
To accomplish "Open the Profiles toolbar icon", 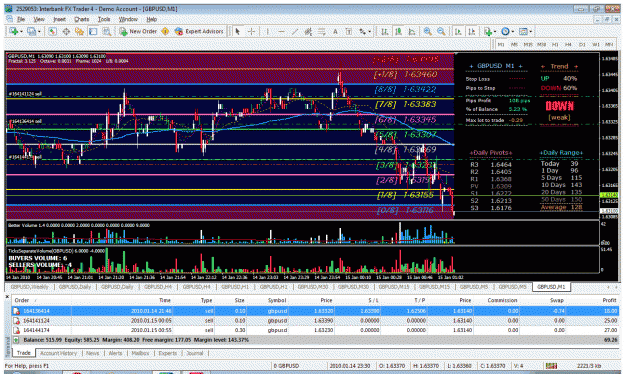I will point(31,31).
